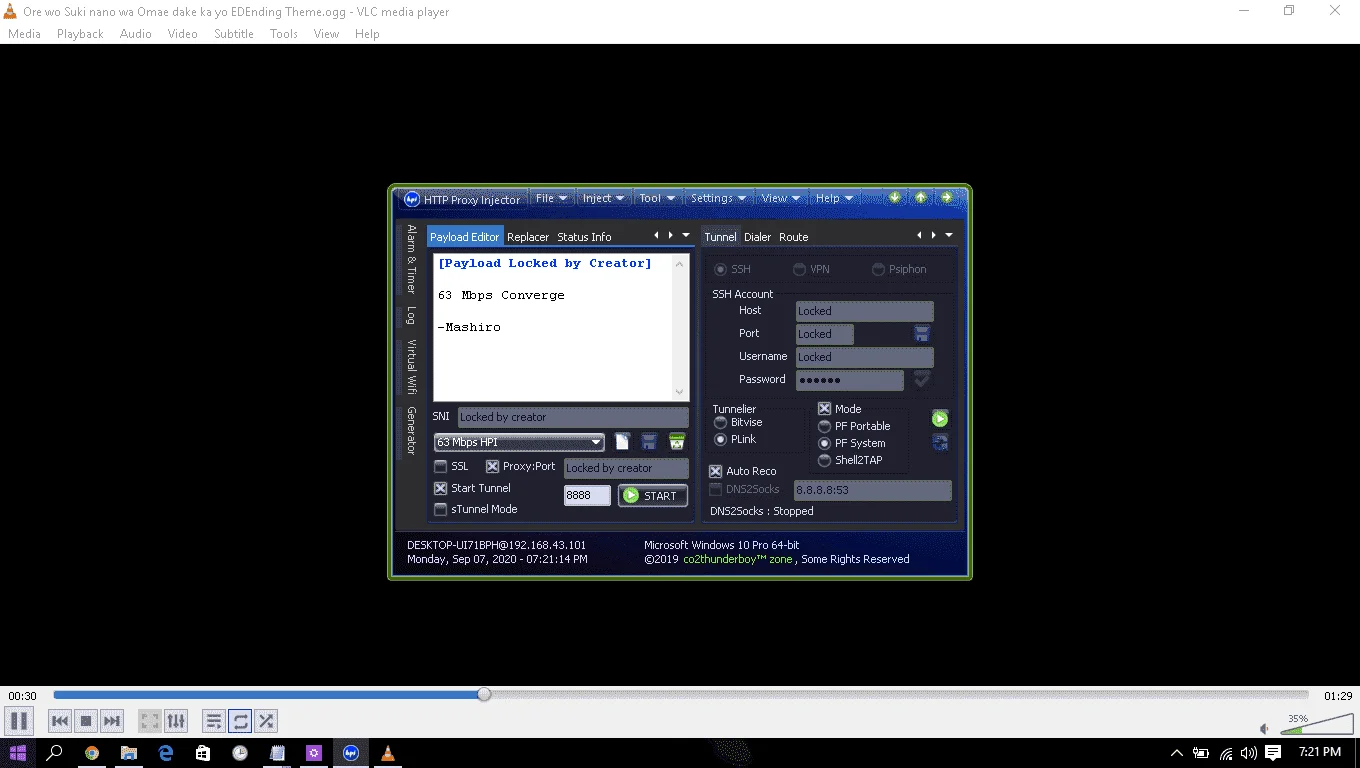Image resolution: width=1360 pixels, height=768 pixels.
Task: Pause playback in VLC
Action: (x=19, y=720)
